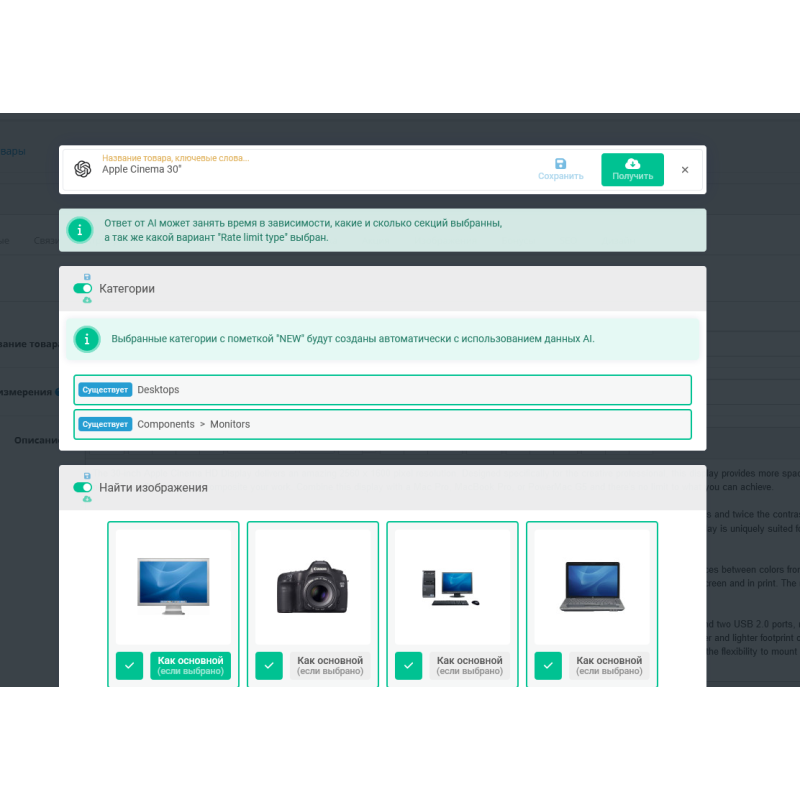Disable the Найти изображения section toggle
This screenshot has height=800, width=800.
[x=82, y=487]
